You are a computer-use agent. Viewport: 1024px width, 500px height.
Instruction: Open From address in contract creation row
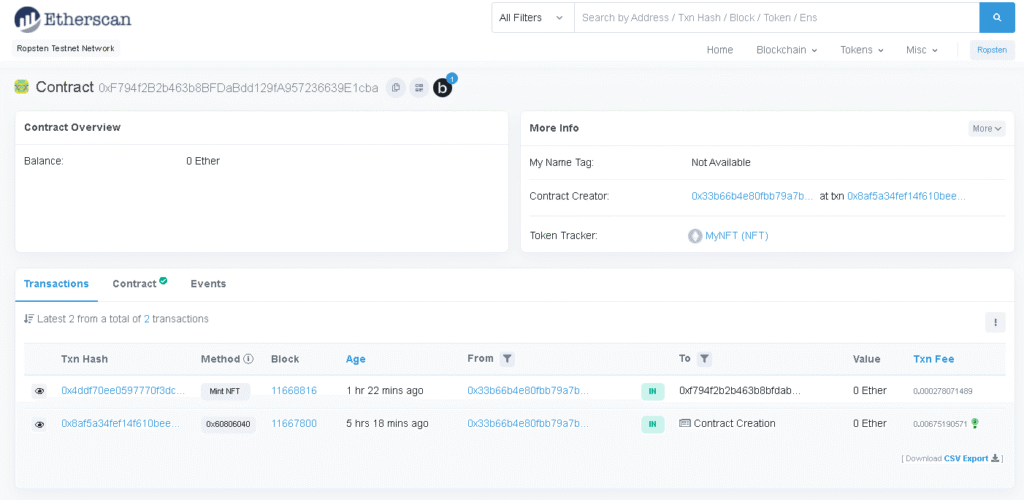click(528, 423)
